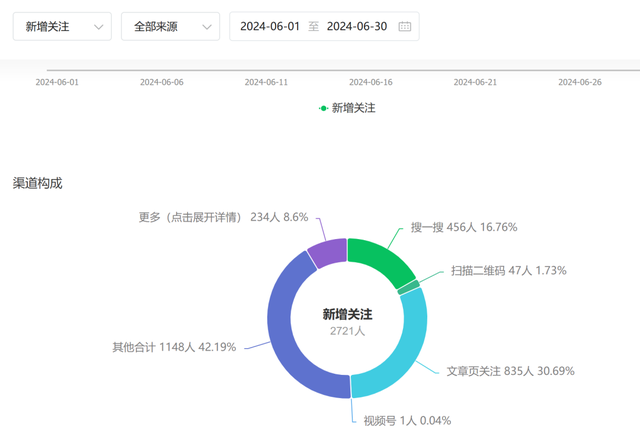
Task: Click the 扫描二维码 47人 label
Action: 509,271
